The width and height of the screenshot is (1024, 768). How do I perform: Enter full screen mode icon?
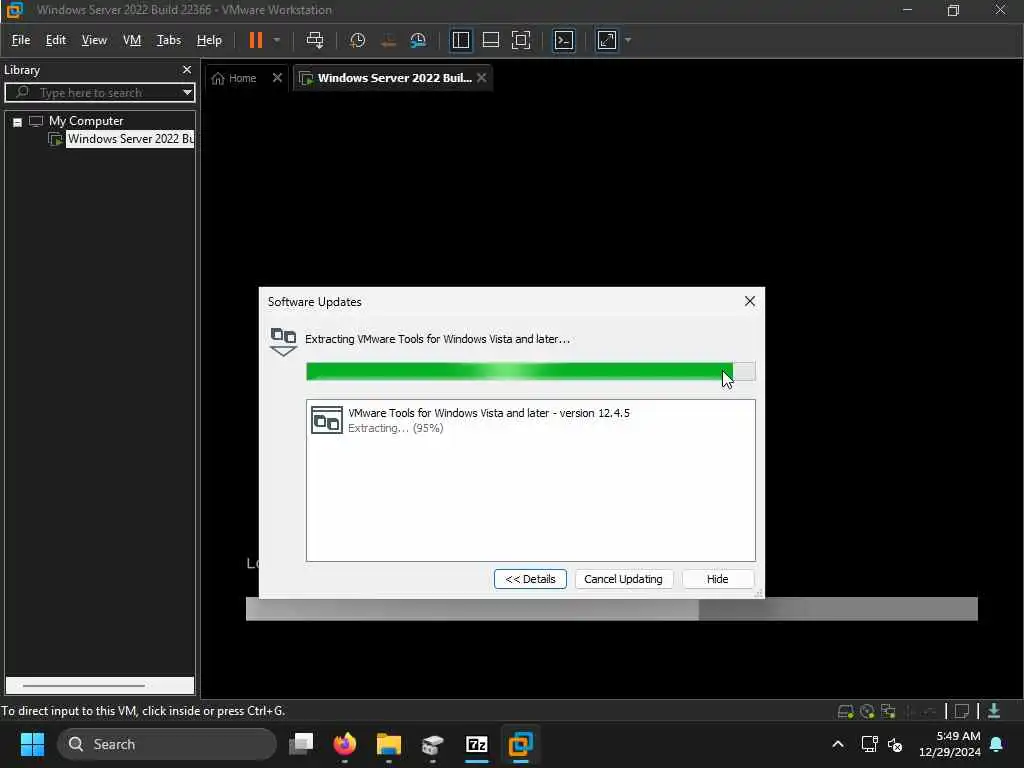tap(520, 40)
